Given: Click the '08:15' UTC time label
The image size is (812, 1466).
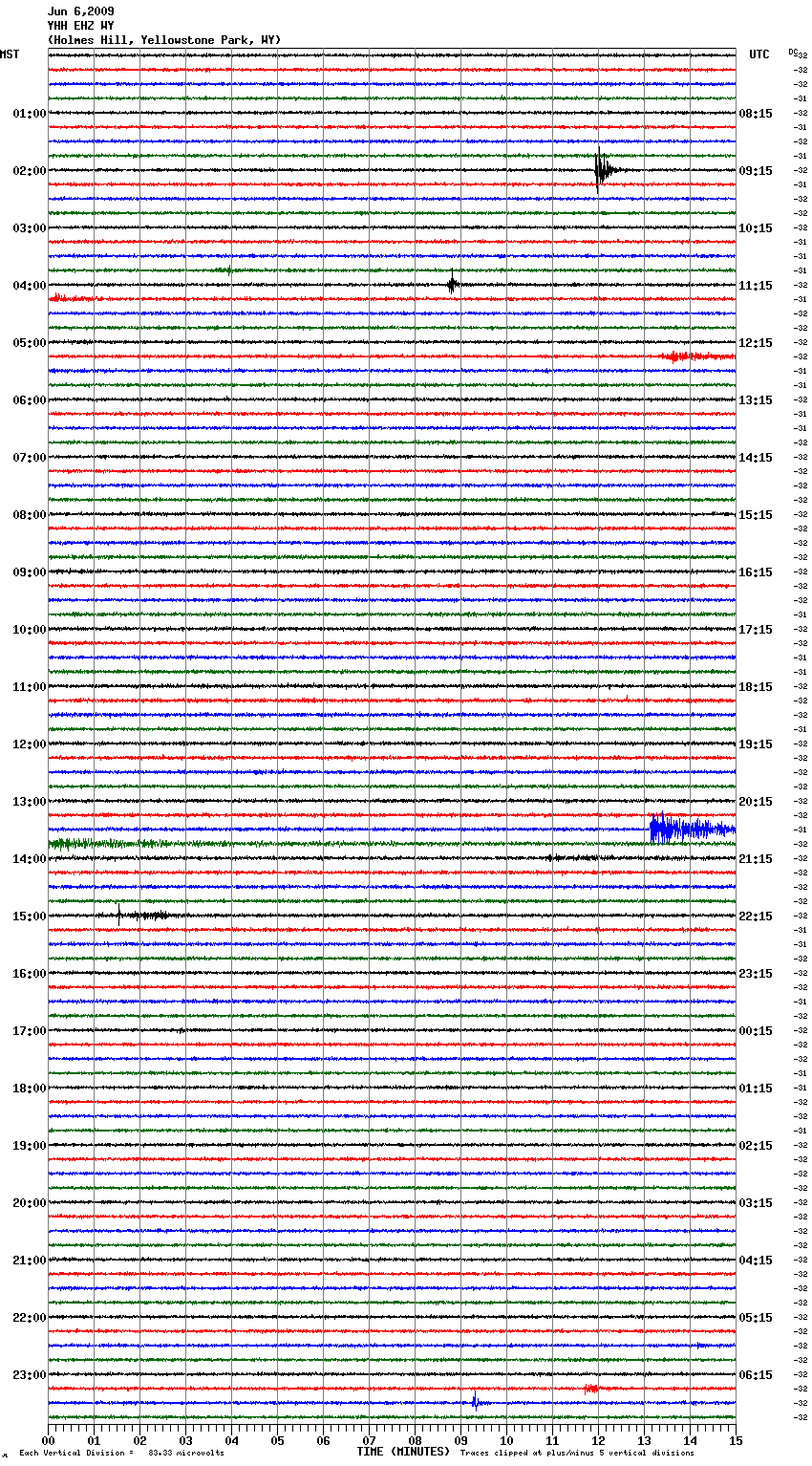Looking at the screenshot, I should click(756, 114).
